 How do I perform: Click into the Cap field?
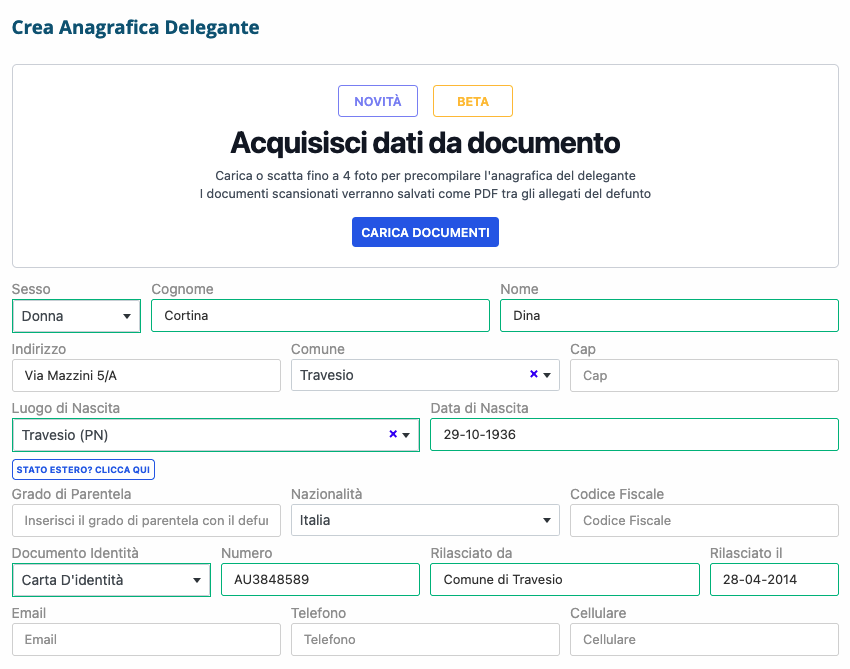(x=704, y=376)
